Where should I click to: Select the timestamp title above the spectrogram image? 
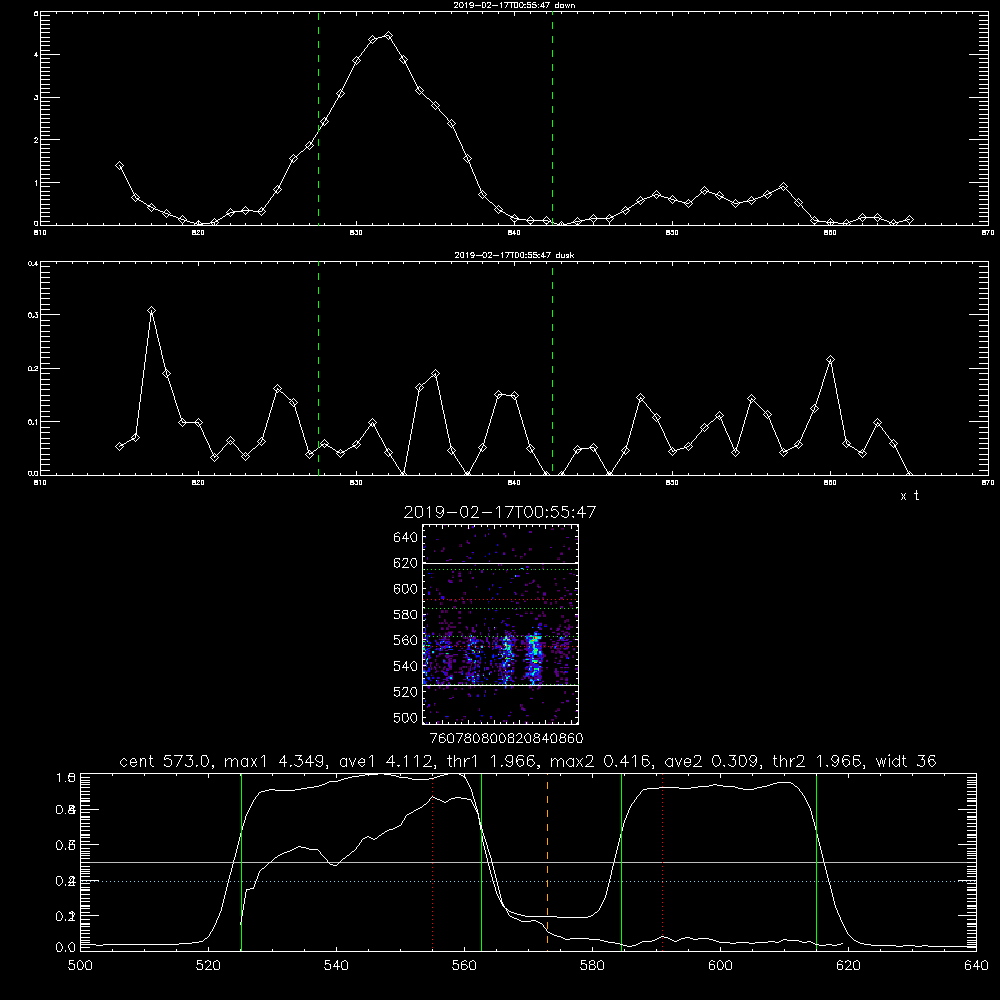click(x=500, y=512)
